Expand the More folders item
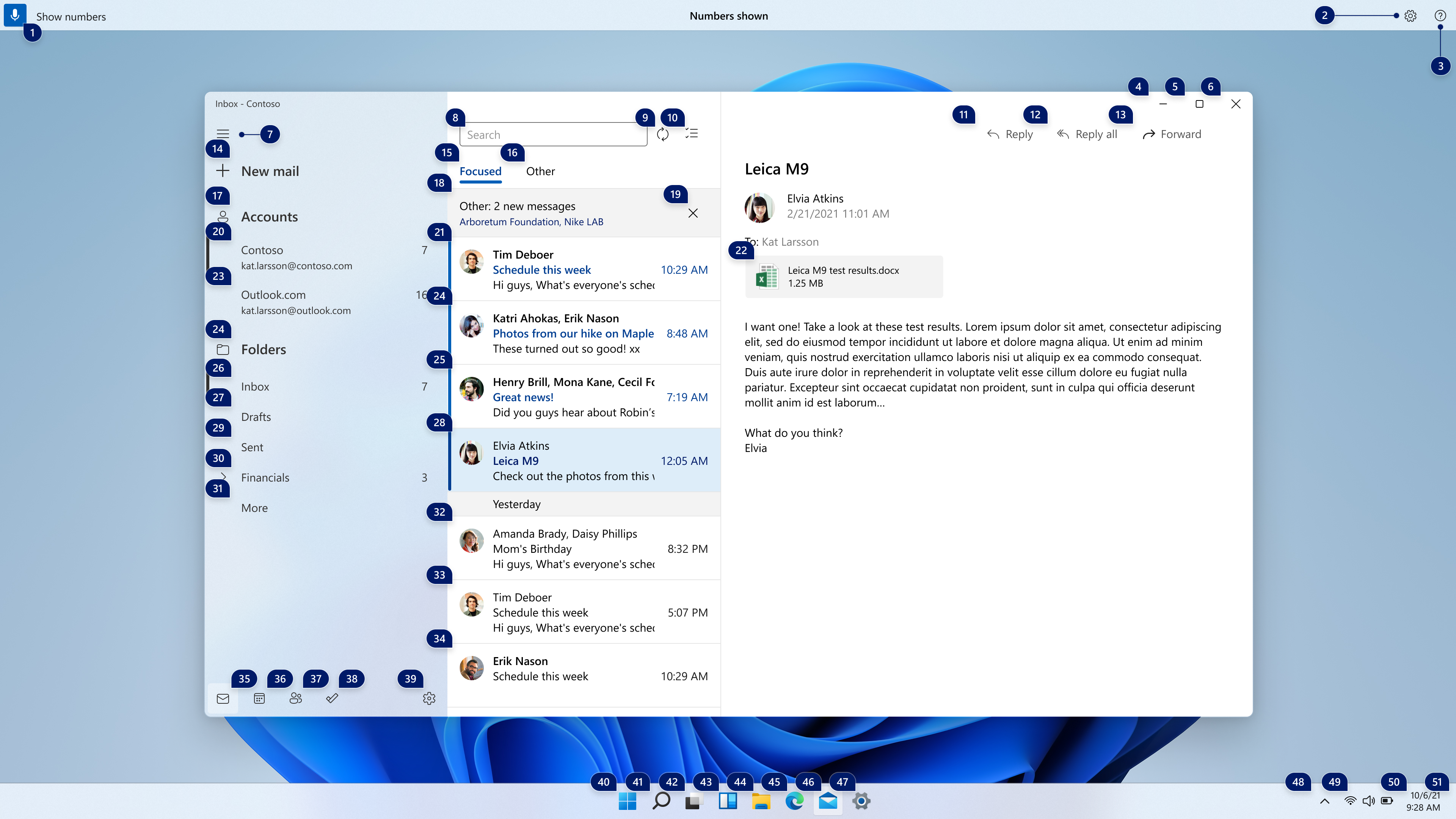This screenshot has height=819, width=1456. (x=254, y=507)
